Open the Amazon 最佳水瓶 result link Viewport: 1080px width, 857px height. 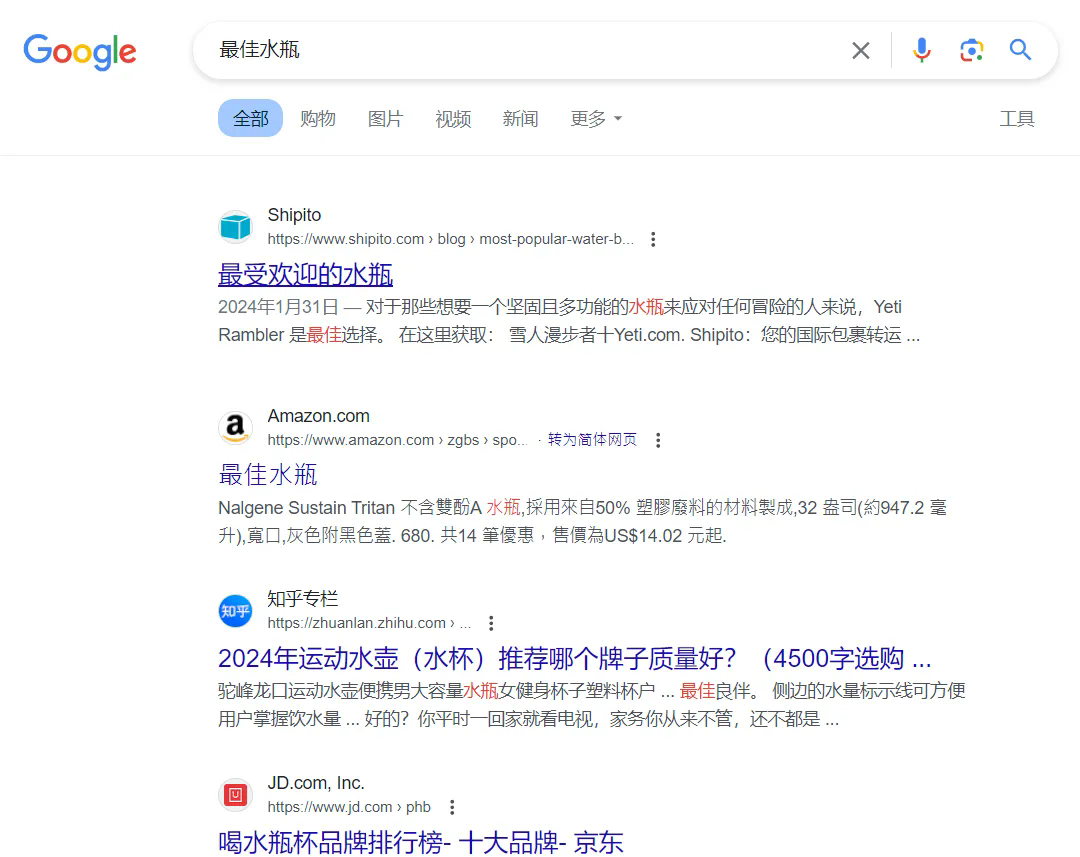267,475
